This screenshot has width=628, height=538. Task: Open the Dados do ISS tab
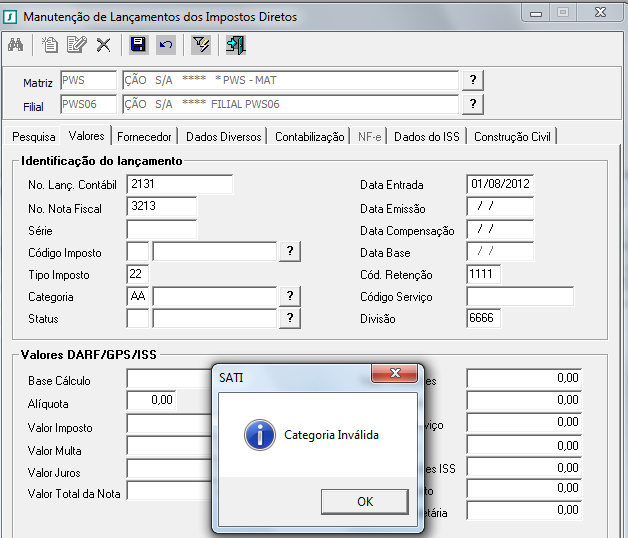click(x=429, y=137)
